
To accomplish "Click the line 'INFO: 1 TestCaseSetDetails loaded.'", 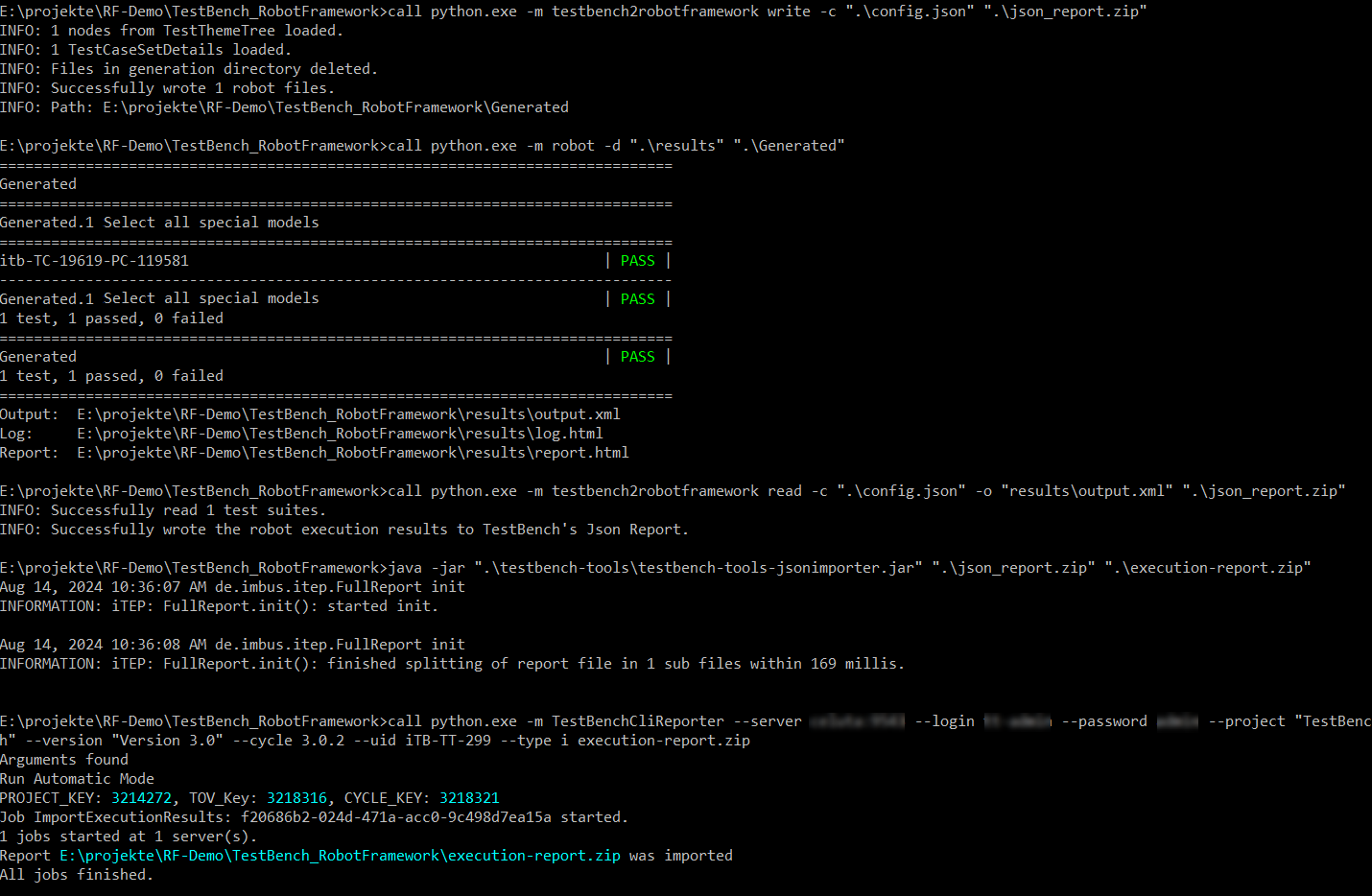I will (x=146, y=50).
